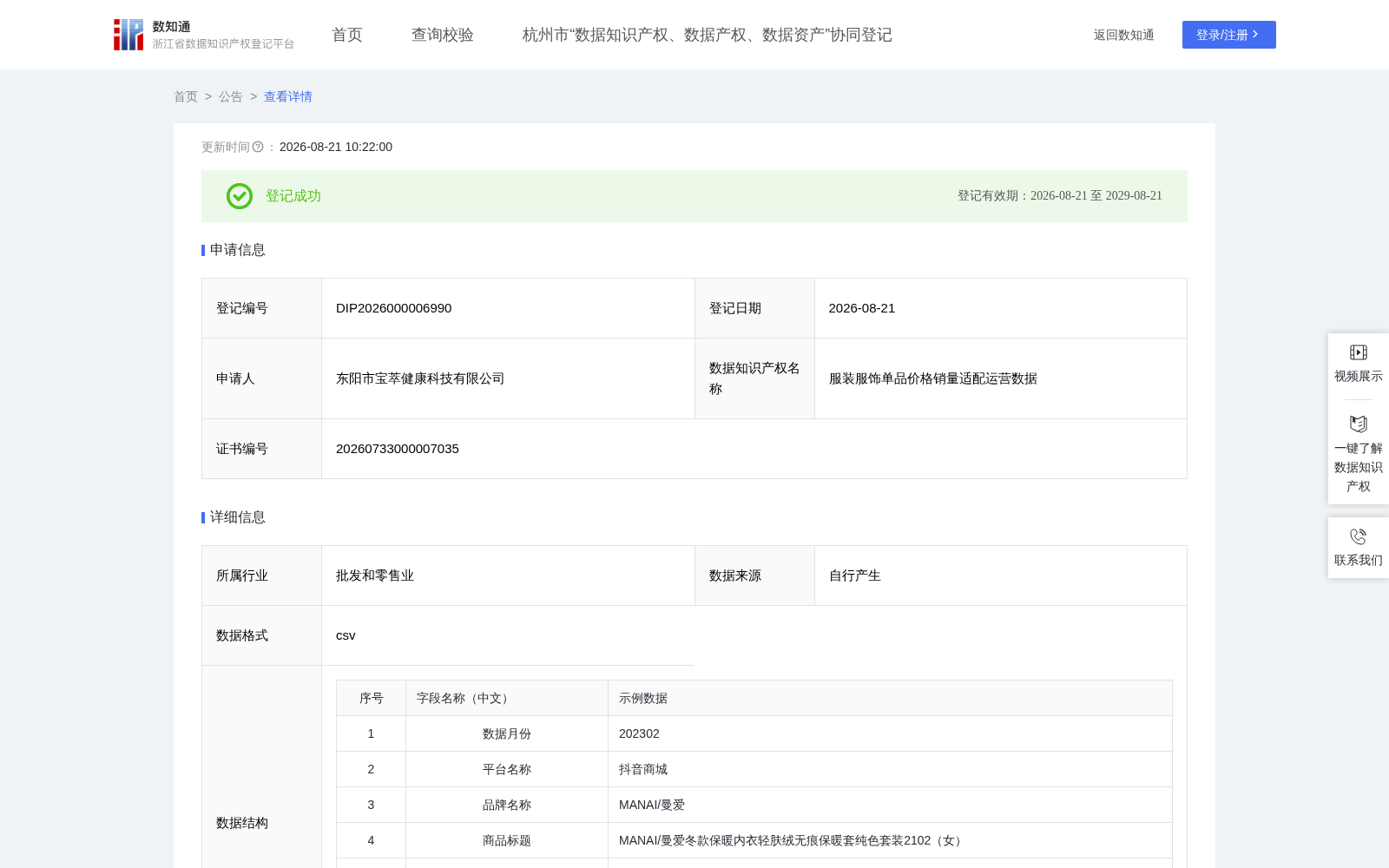Click the 证书编号 label cell
This screenshot has height=868, width=1389.
(262, 449)
